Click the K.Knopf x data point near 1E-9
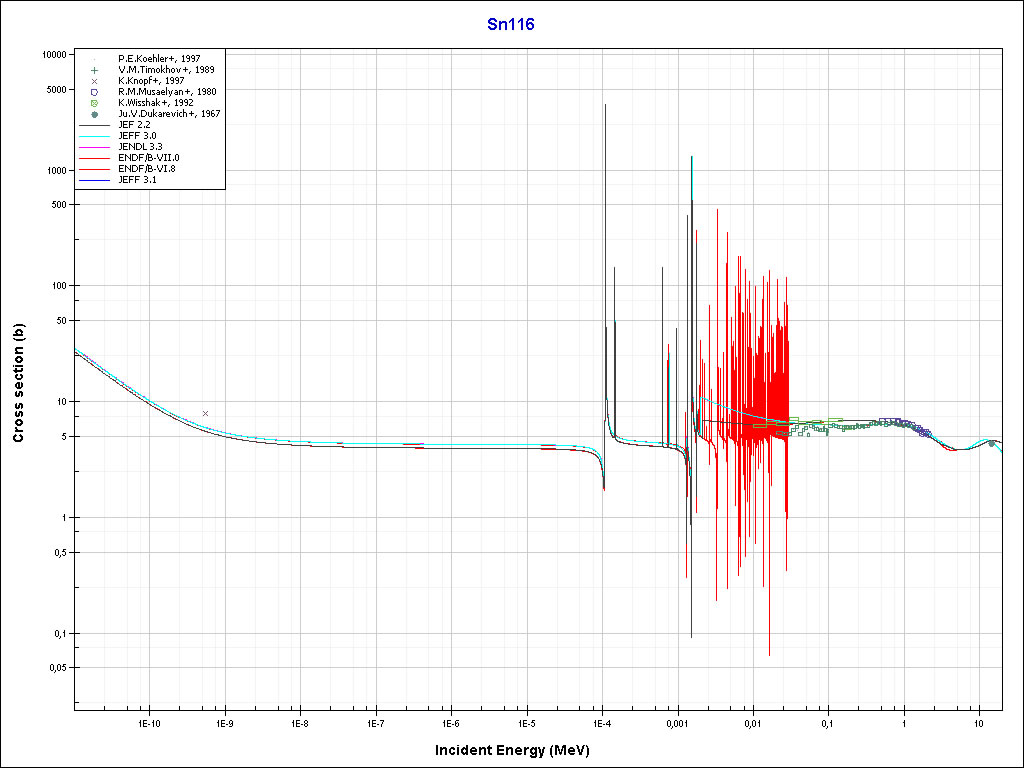The width and height of the screenshot is (1024, 768). pos(206,413)
